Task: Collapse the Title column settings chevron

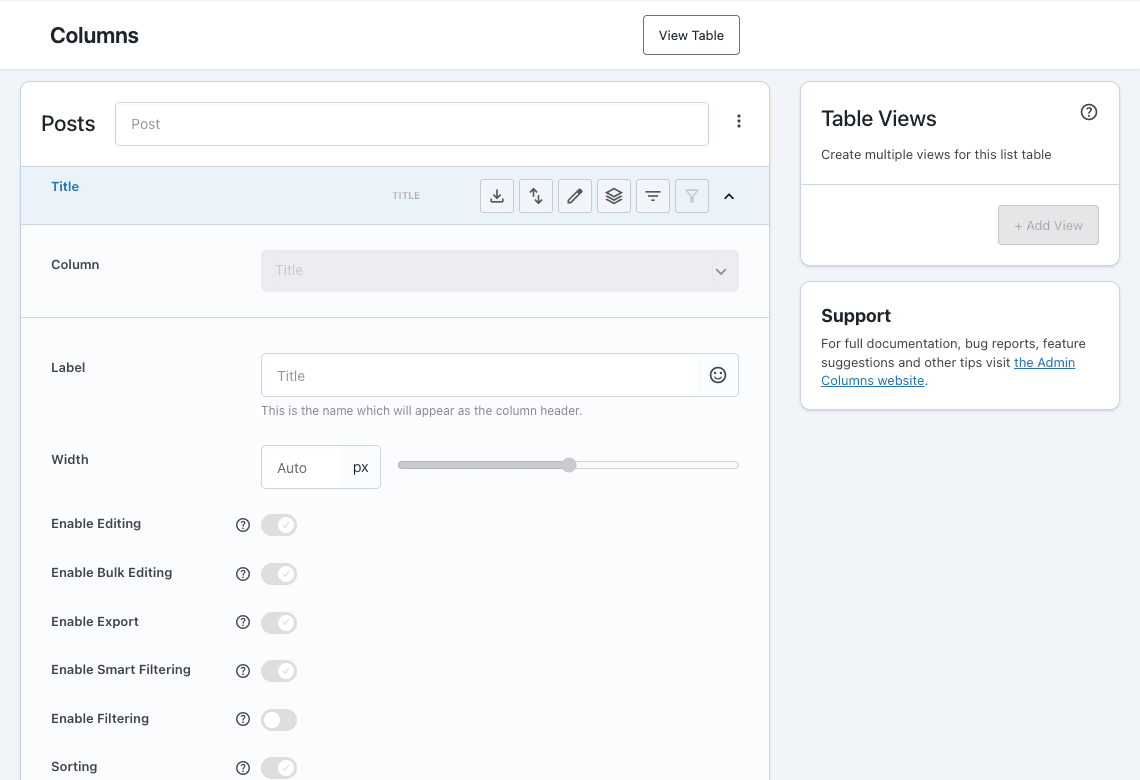Action: [x=728, y=196]
